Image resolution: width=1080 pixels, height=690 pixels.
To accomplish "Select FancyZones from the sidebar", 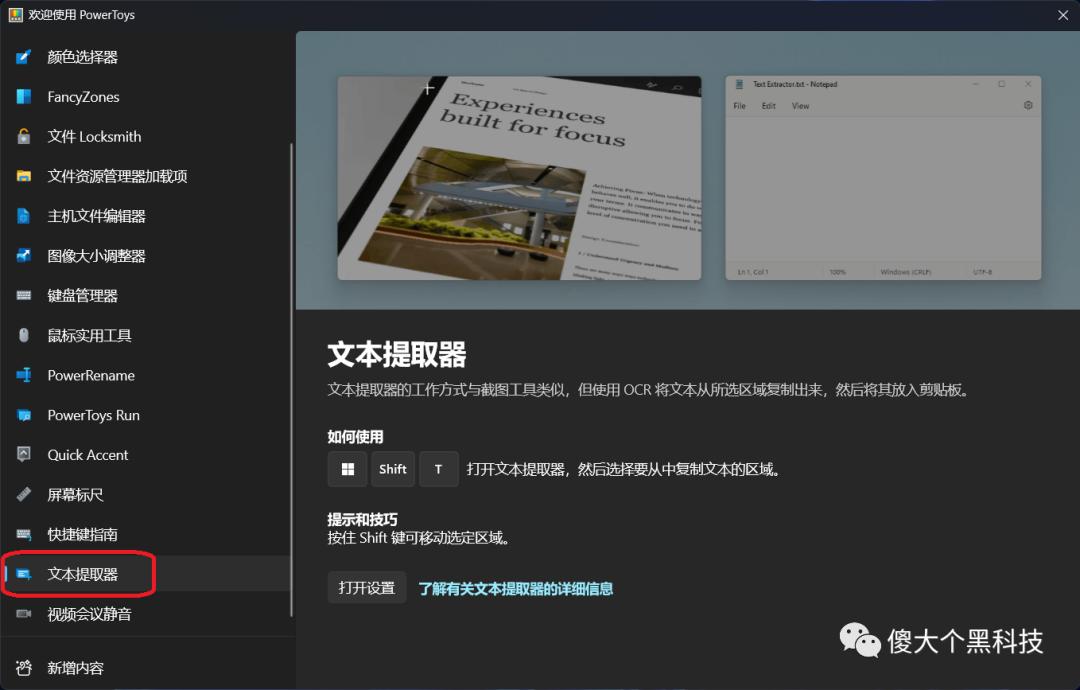I will [x=80, y=96].
